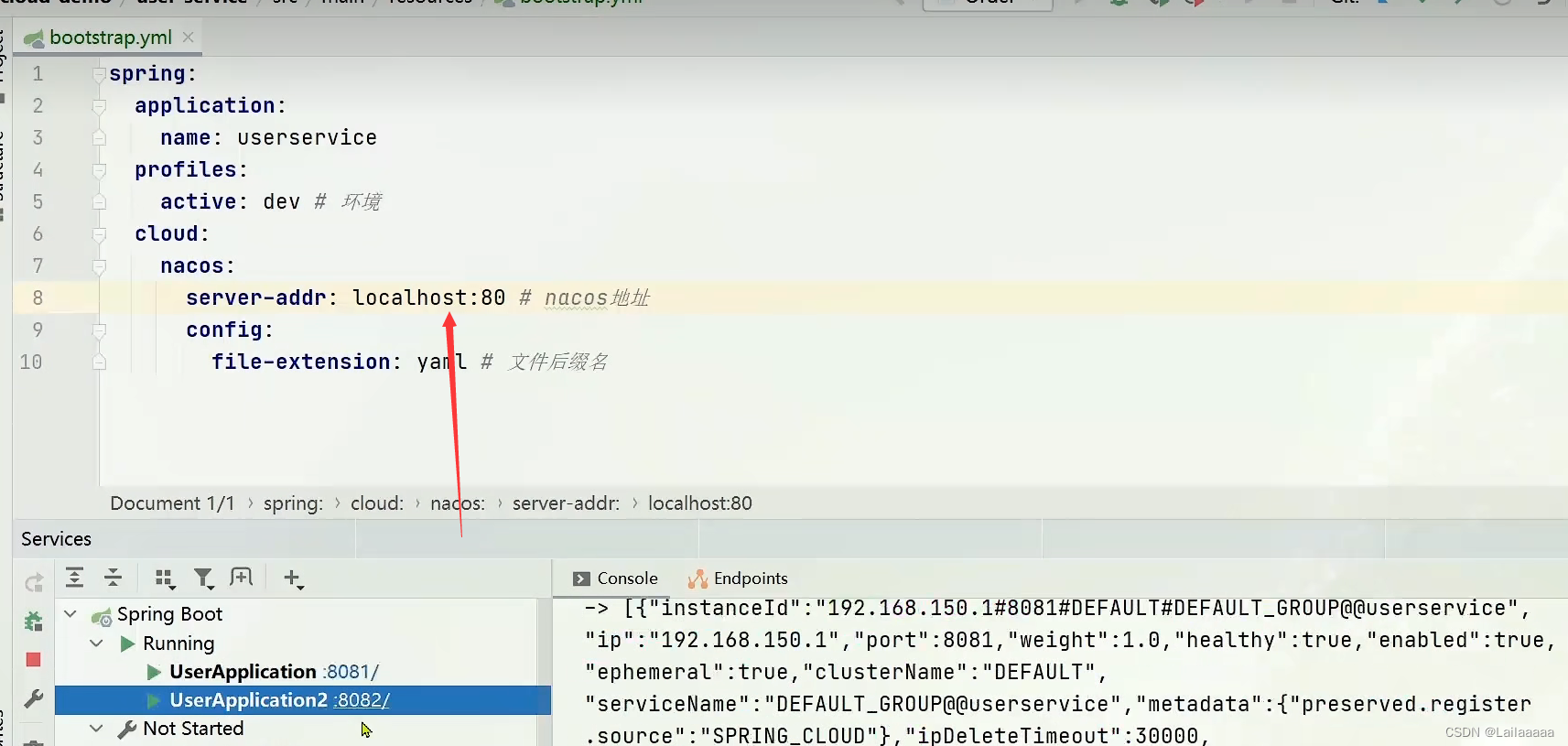Fold the config: block at line 9
Image resolution: width=1568 pixels, height=746 pixels.
coord(99,330)
